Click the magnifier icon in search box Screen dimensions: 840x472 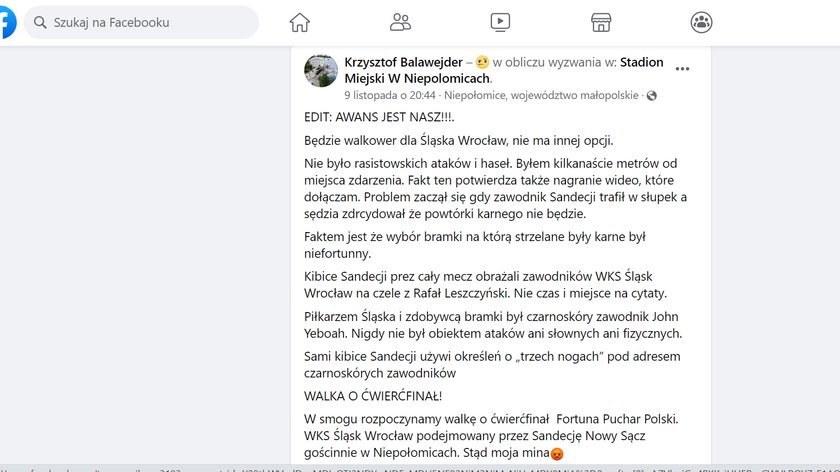[x=40, y=22]
